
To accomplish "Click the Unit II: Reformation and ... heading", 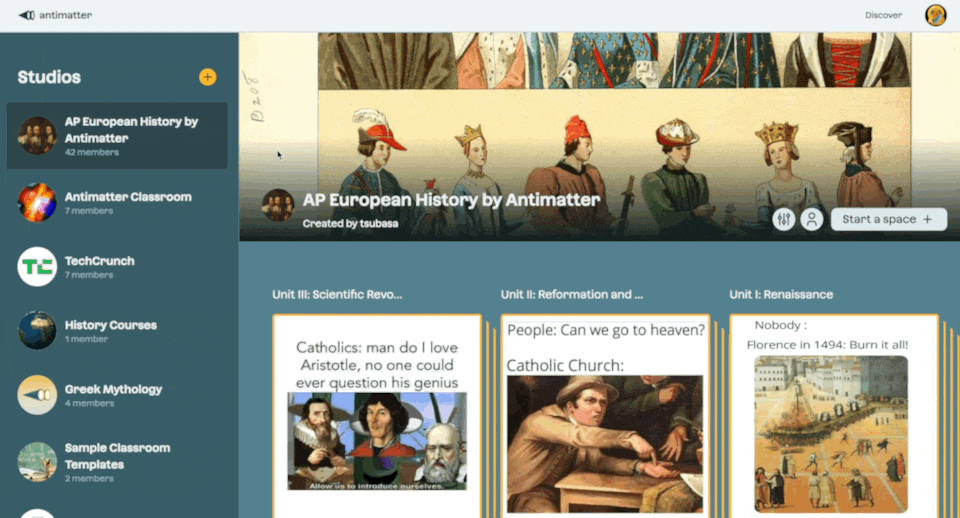I will 572,295.
